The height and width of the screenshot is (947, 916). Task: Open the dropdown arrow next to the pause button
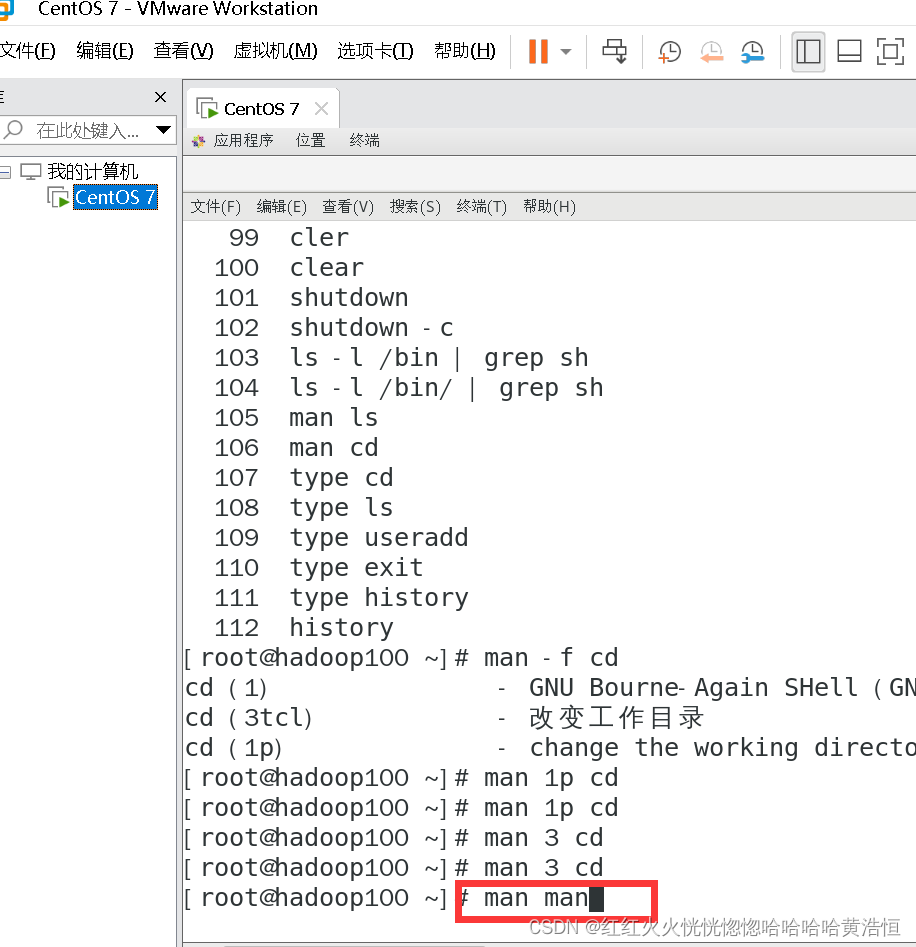coord(566,52)
